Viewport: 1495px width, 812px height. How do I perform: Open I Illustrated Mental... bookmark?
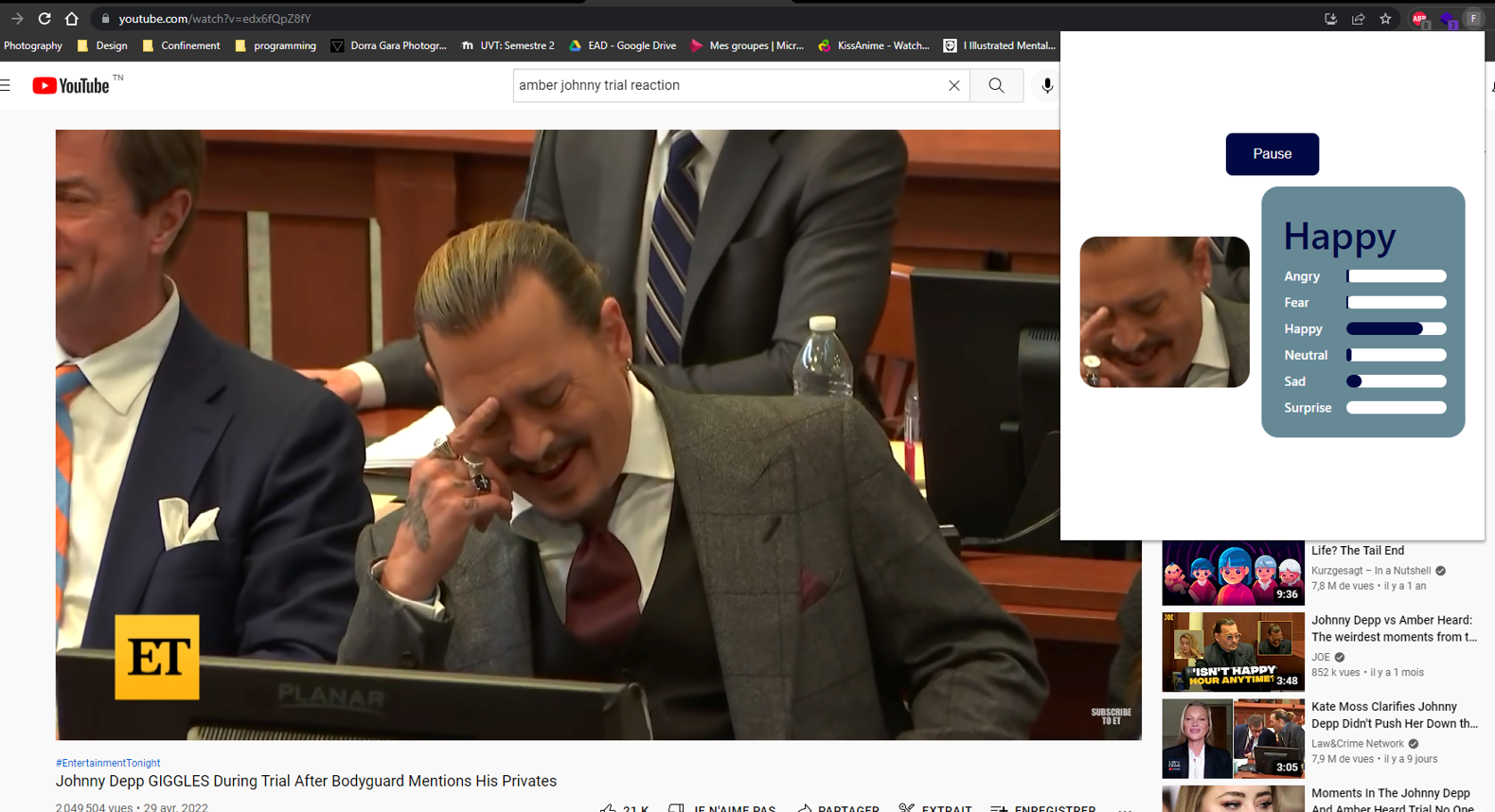click(1000, 45)
